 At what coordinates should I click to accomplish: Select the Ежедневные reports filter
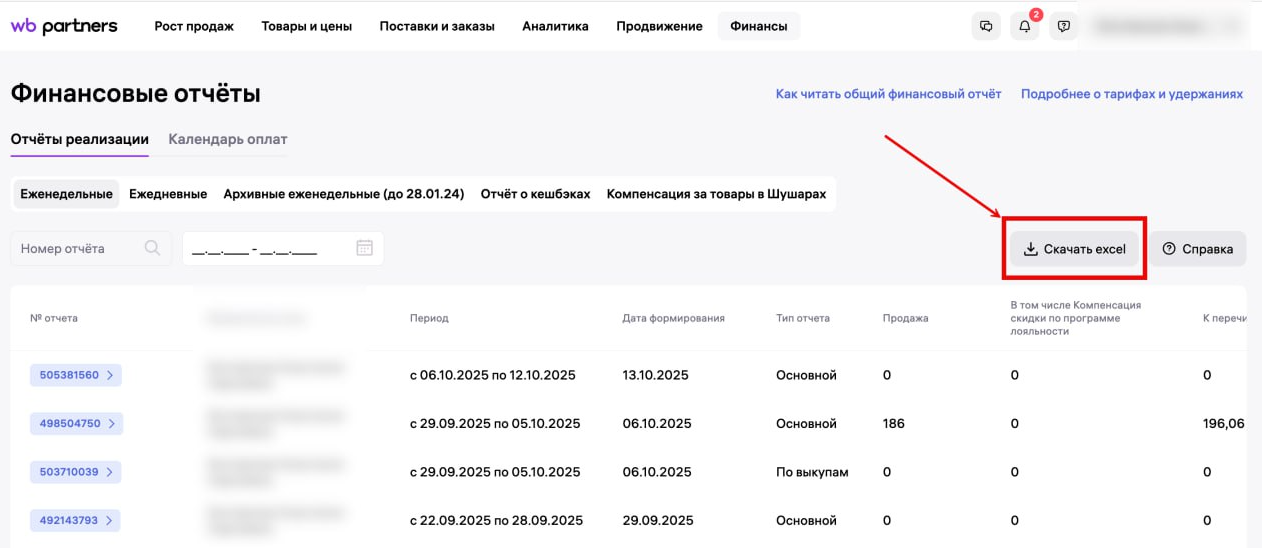pos(168,194)
